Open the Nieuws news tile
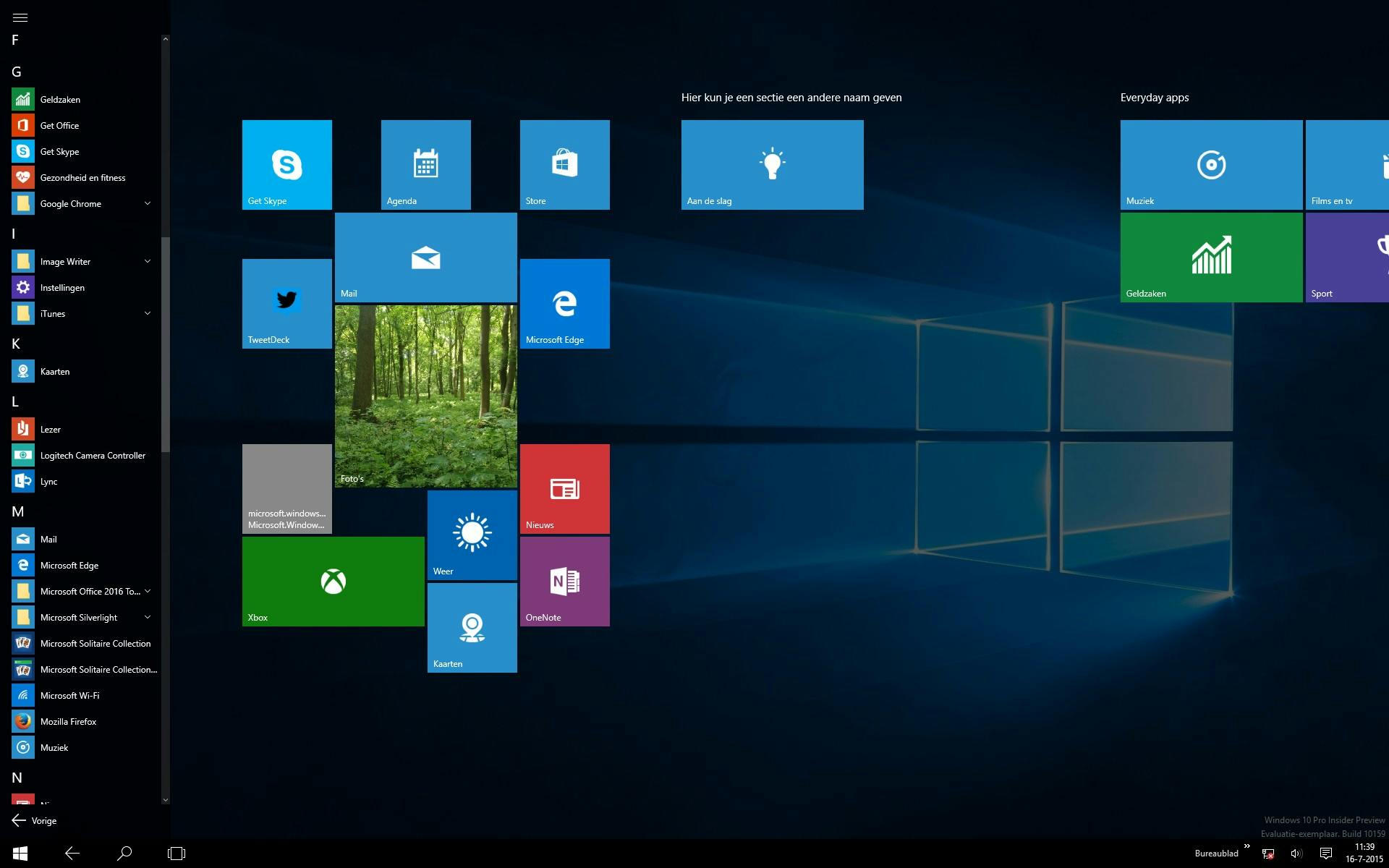Screen dimensions: 1389x868 point(564,489)
